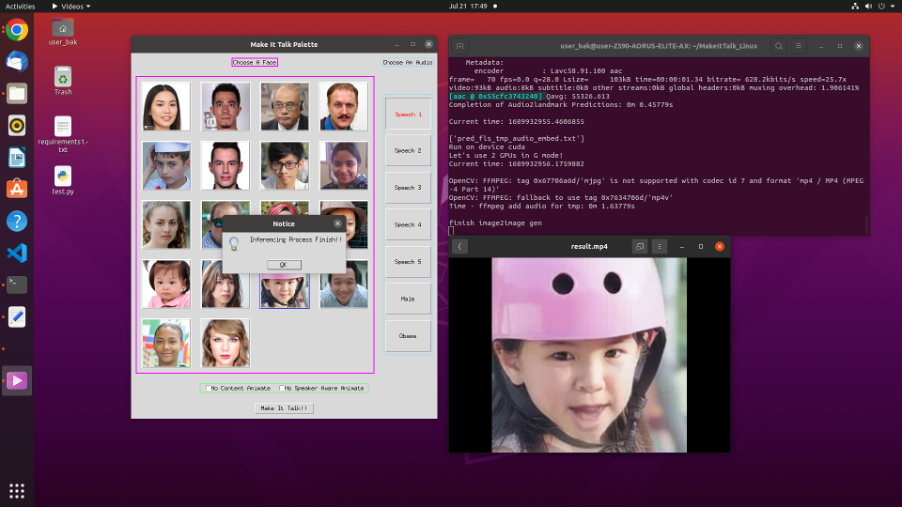Viewport: 902px width, 508px height.
Task: Select requirements1.txt file on desktop
Action: pyautogui.click(x=63, y=134)
